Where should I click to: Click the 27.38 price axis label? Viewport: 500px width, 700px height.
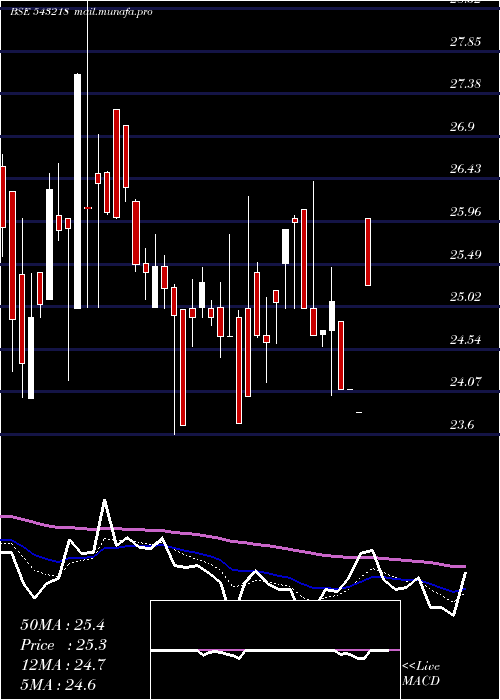(466, 84)
